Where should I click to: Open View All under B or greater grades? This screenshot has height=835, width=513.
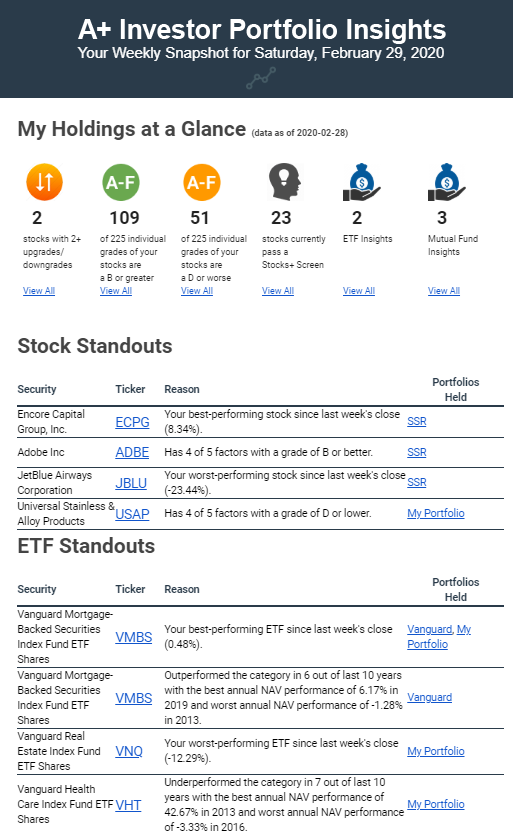coord(116,291)
